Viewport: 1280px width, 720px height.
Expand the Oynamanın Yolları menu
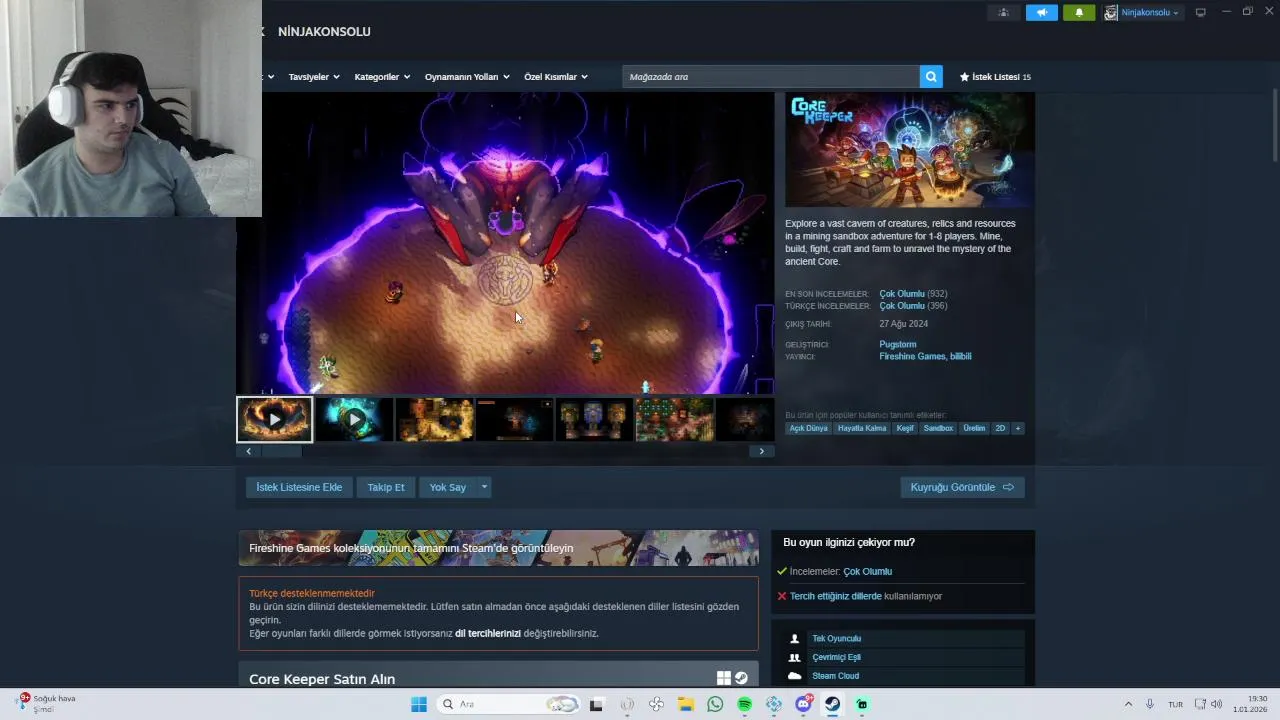pos(467,77)
